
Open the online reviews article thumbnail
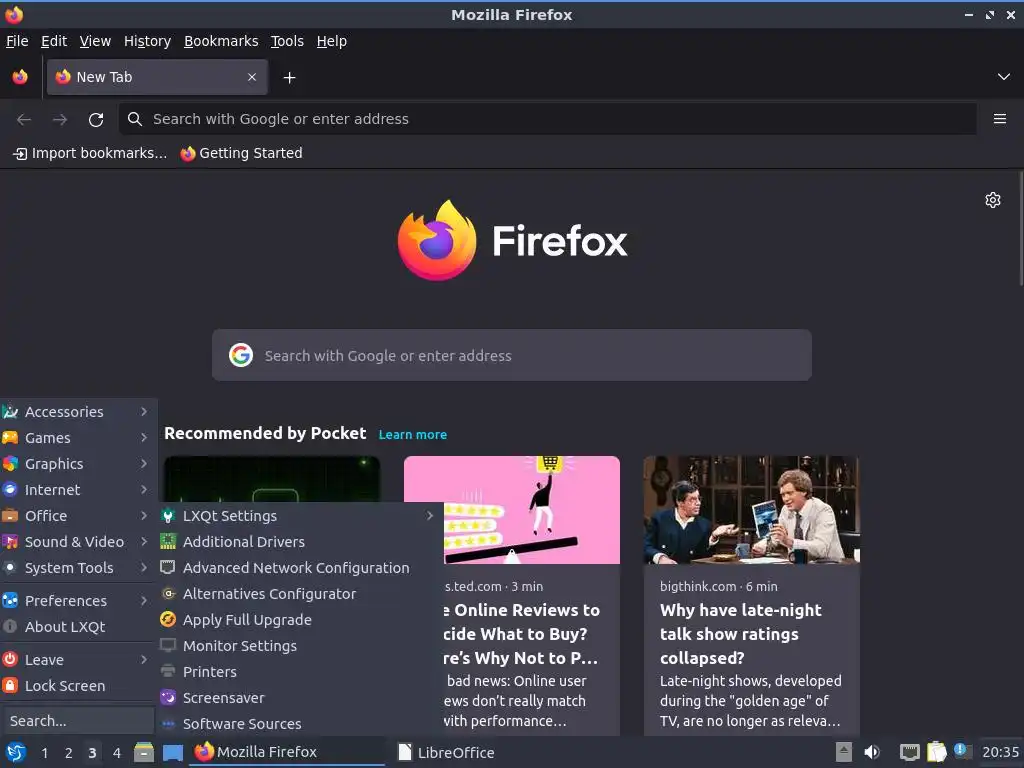(x=532, y=509)
